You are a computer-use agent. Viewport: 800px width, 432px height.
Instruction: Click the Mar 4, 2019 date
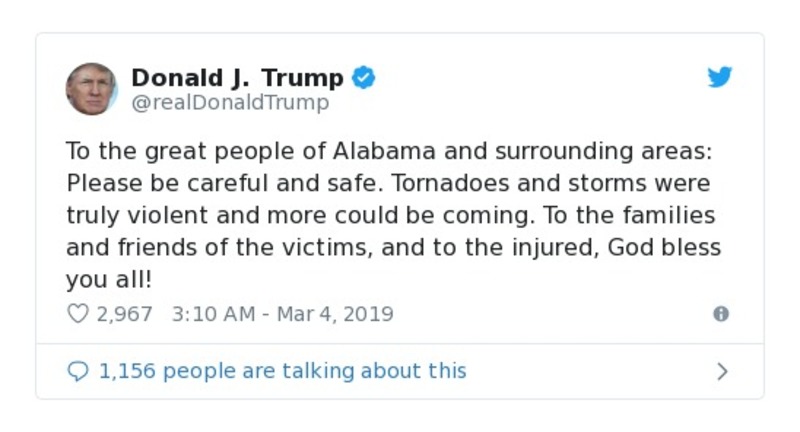pos(336,314)
